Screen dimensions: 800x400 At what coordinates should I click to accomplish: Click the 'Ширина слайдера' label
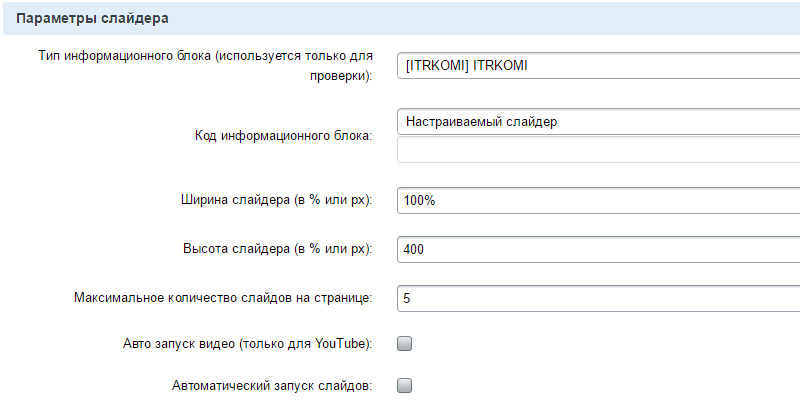tap(270, 200)
